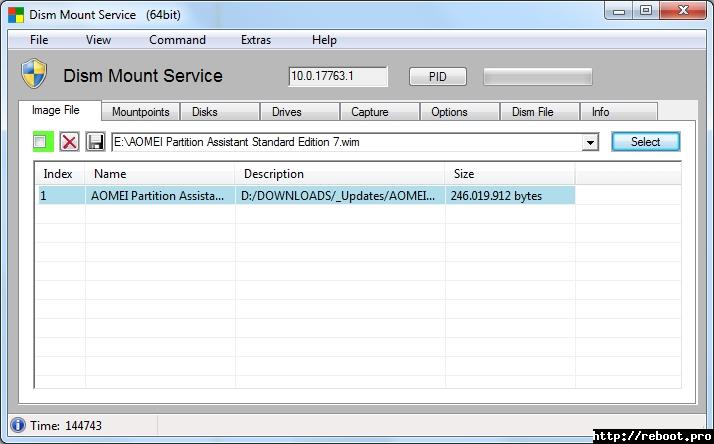Click the Windows logo icon in title bar
Image resolution: width=714 pixels, height=444 pixels.
[16, 15]
